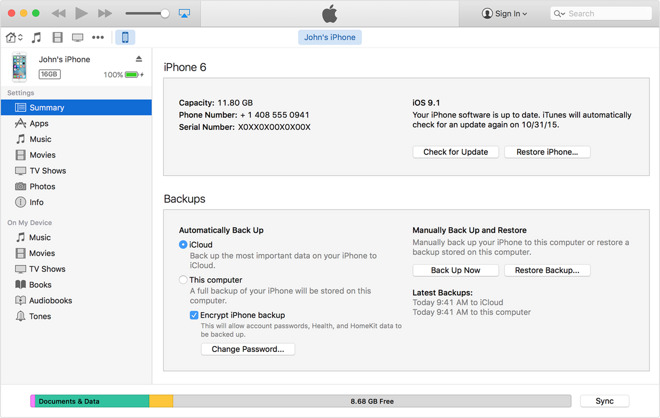
Task: Open Movies under On My Device
Action: coord(76,253)
